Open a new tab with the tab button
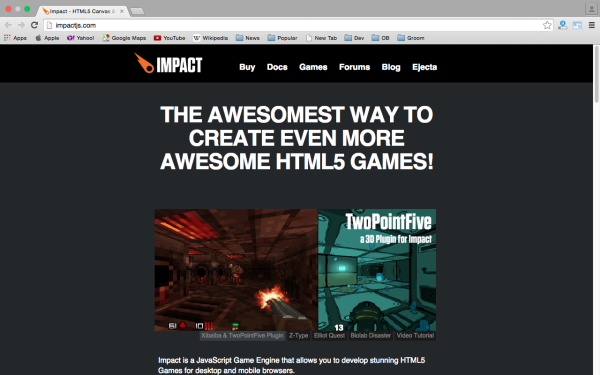Image resolution: width=600 pixels, height=375 pixels. pos(137,11)
